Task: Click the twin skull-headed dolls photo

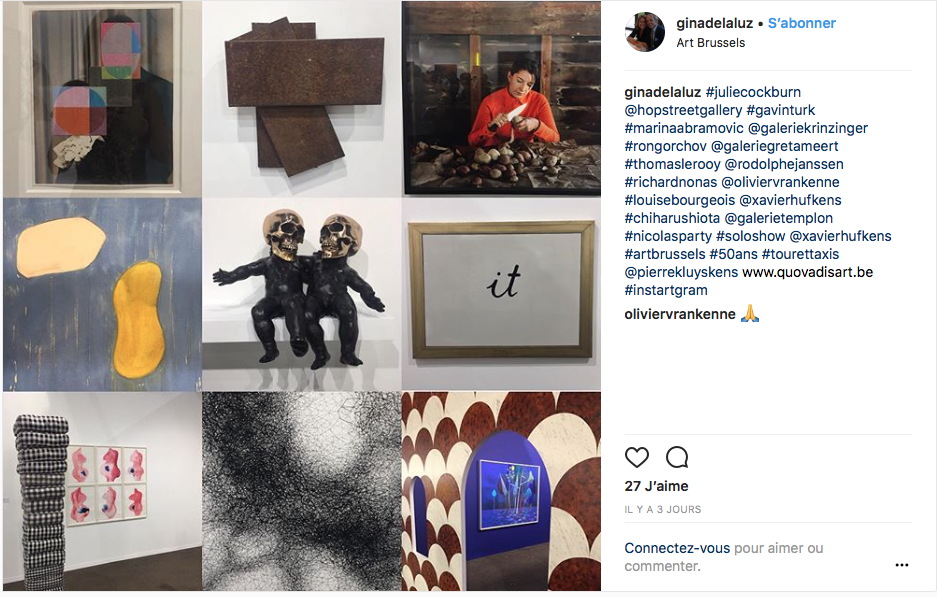Action: coord(301,295)
